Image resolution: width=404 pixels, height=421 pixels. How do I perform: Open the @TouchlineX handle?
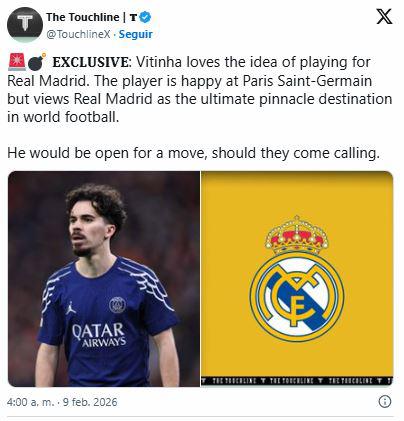pos(78,34)
